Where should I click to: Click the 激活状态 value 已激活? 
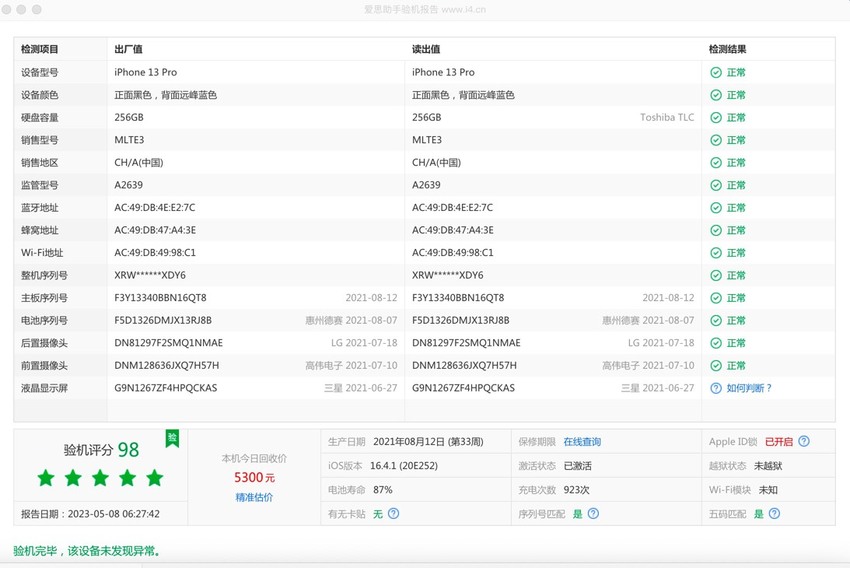578,466
